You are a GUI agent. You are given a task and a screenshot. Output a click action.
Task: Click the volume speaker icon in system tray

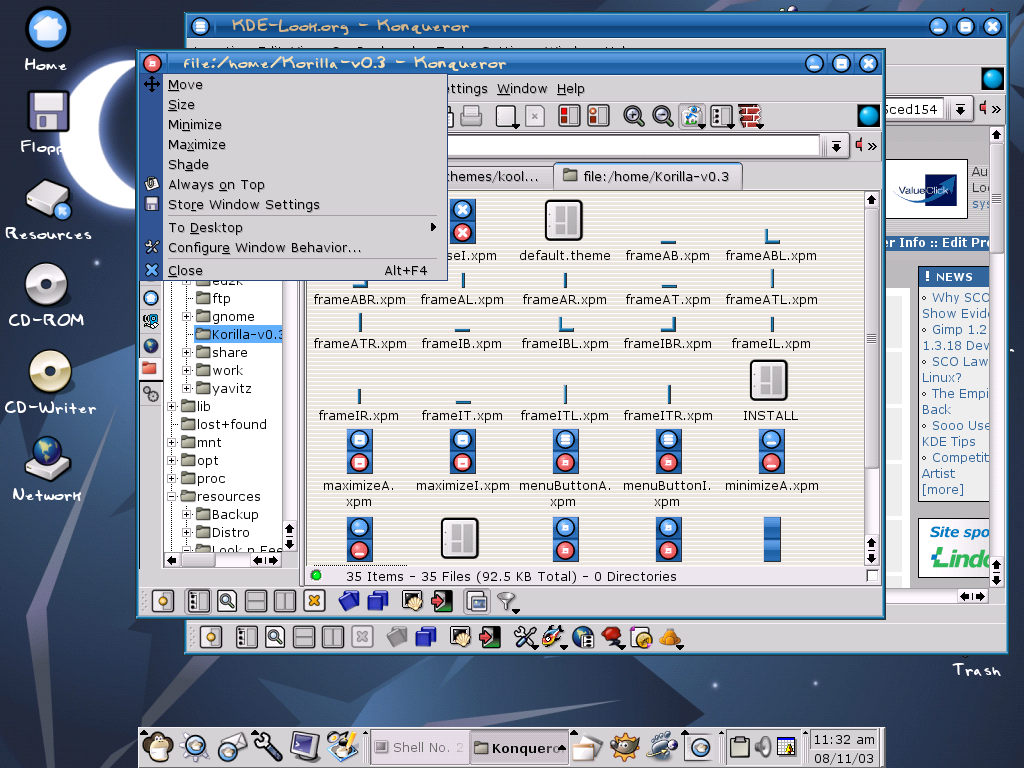762,746
